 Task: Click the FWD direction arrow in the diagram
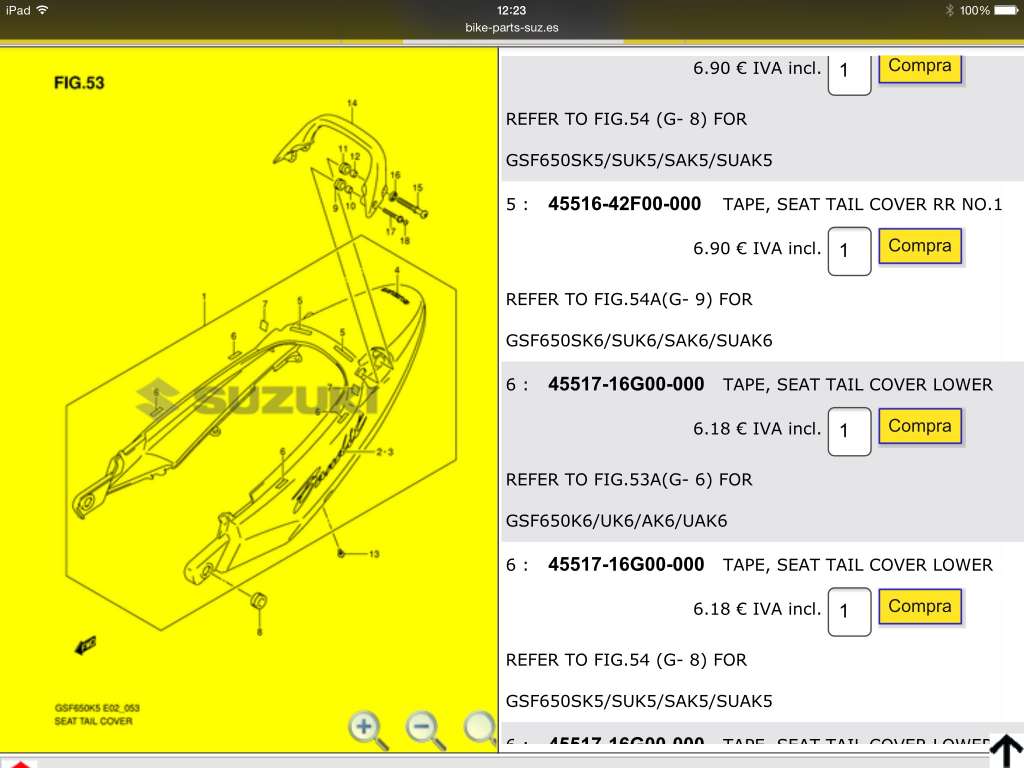pyautogui.click(x=86, y=646)
